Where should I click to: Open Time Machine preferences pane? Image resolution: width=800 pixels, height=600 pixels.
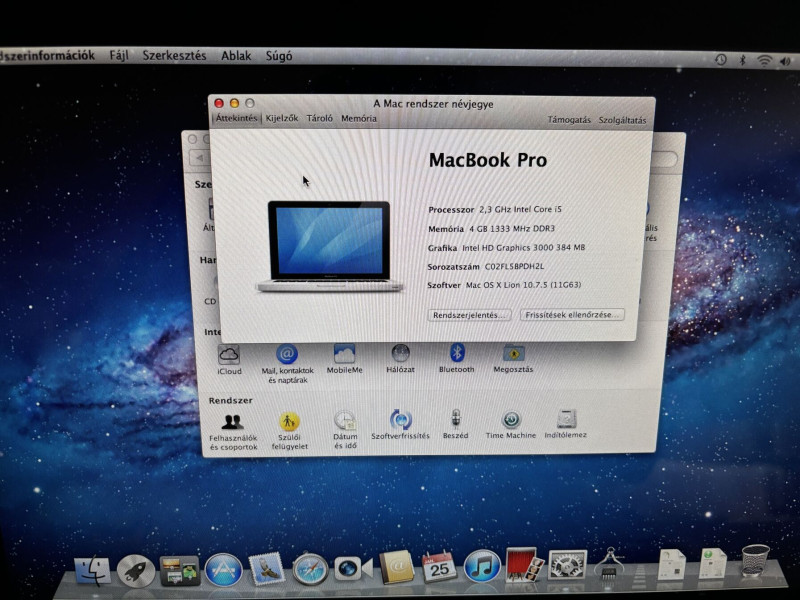pyautogui.click(x=511, y=424)
